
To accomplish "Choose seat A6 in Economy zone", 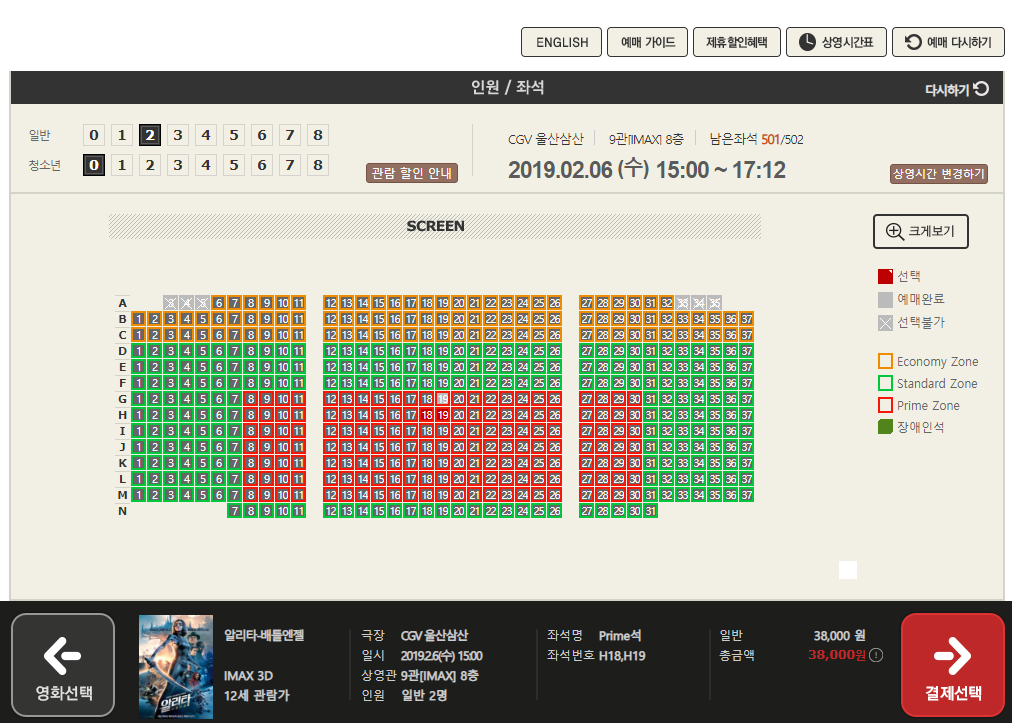I will point(219,303).
